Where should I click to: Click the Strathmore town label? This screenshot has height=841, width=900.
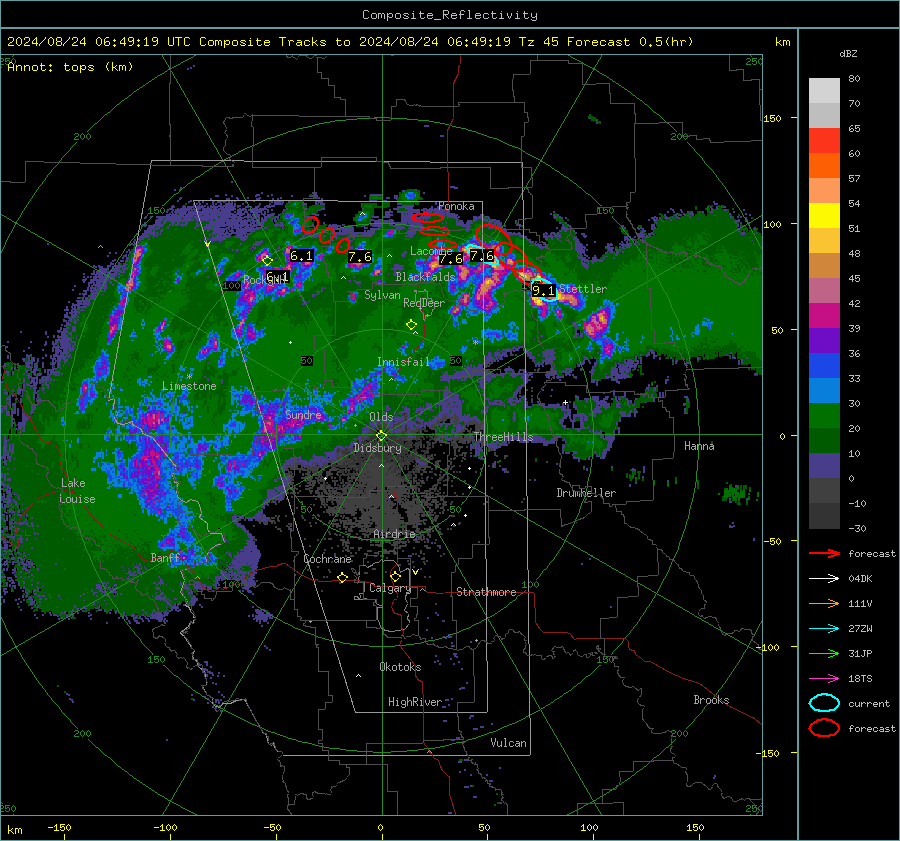tap(486, 592)
